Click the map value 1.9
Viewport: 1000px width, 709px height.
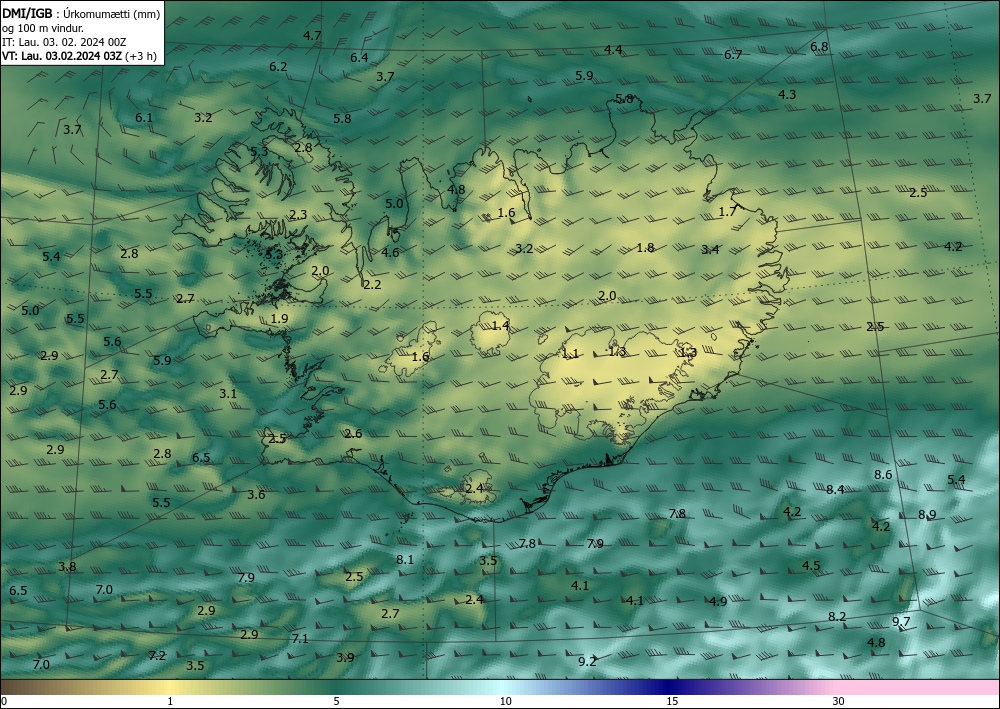279,318
